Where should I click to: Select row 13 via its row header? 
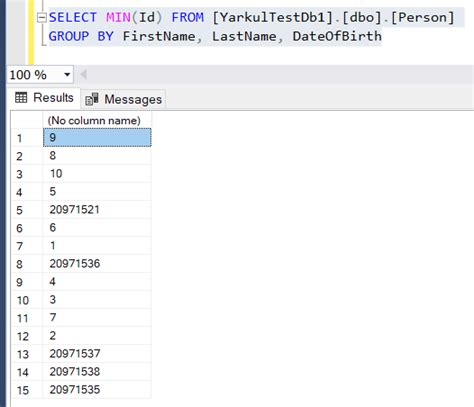[x=27, y=354]
